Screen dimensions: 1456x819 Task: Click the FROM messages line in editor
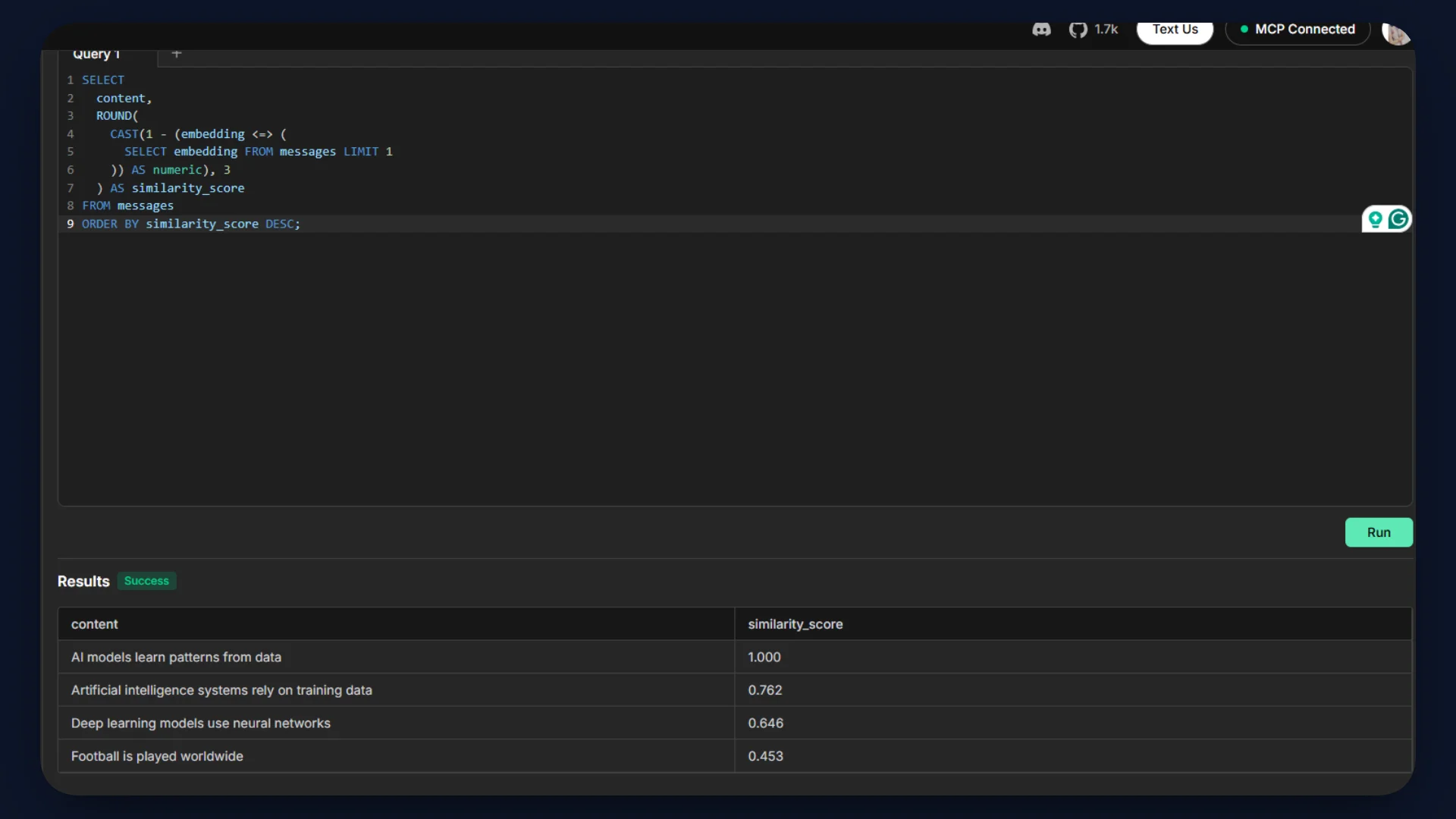pos(127,206)
